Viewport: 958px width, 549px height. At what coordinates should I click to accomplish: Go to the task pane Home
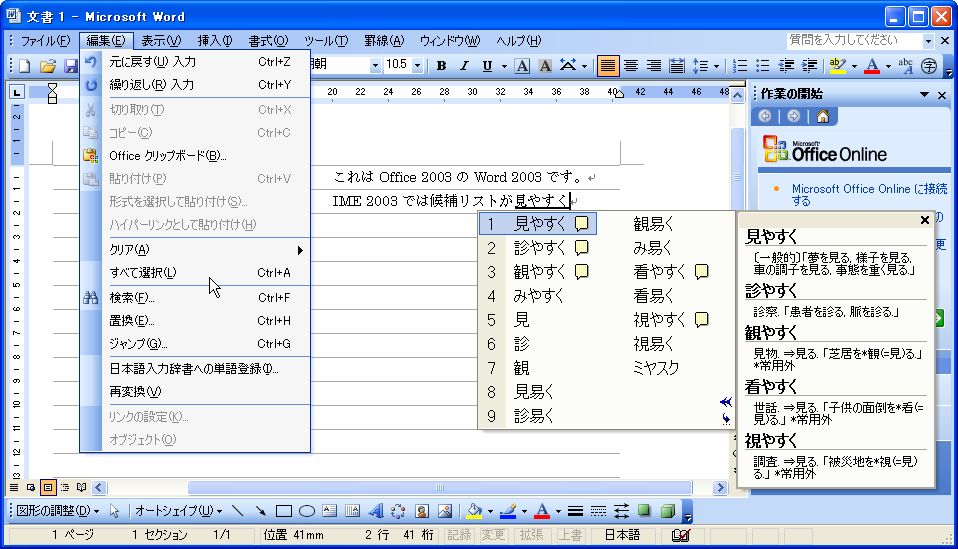point(823,116)
